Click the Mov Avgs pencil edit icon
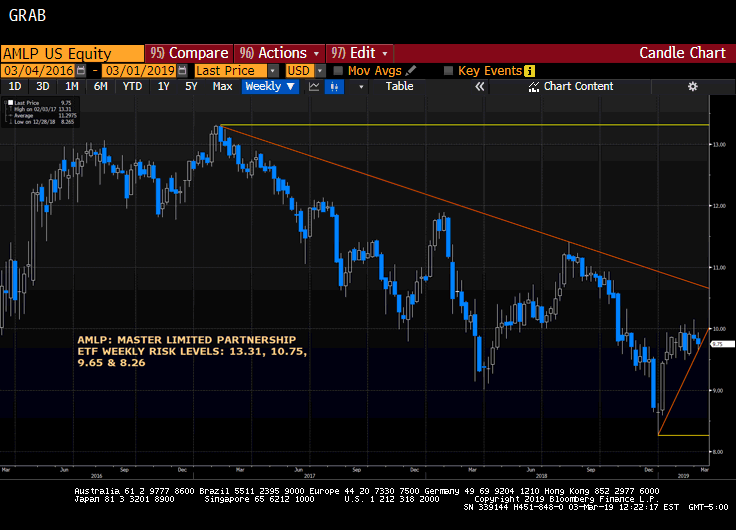The image size is (736, 530). tap(411, 70)
